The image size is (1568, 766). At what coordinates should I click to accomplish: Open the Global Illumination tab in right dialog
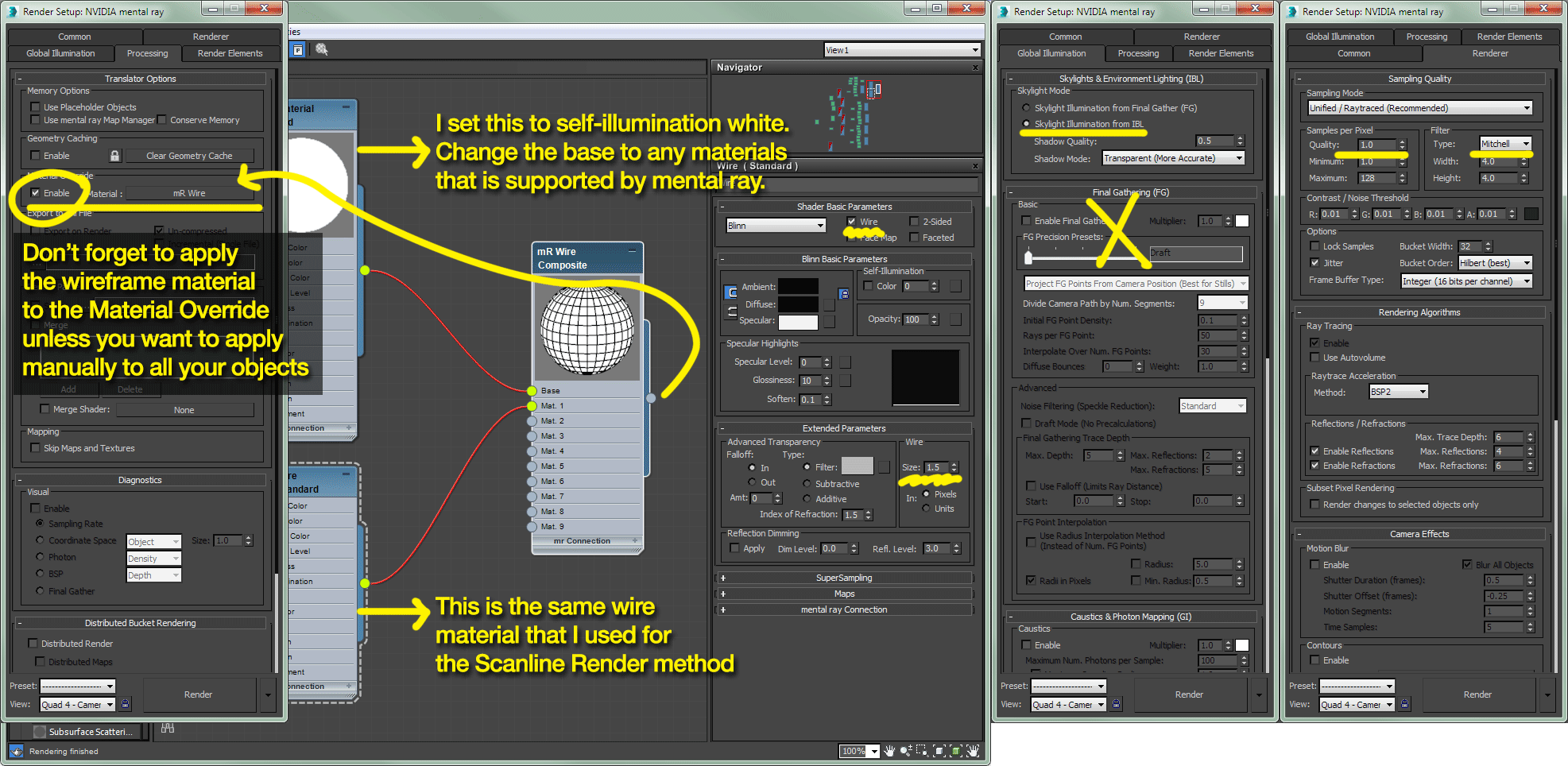click(x=1340, y=37)
